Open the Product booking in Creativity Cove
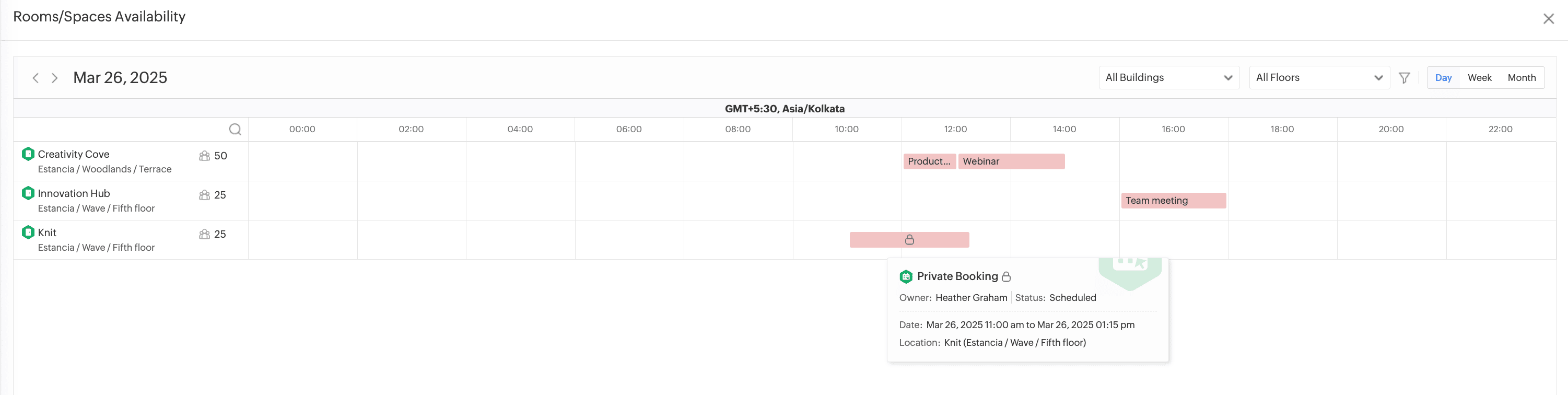Screen dimensions: 1568x395 [929, 161]
